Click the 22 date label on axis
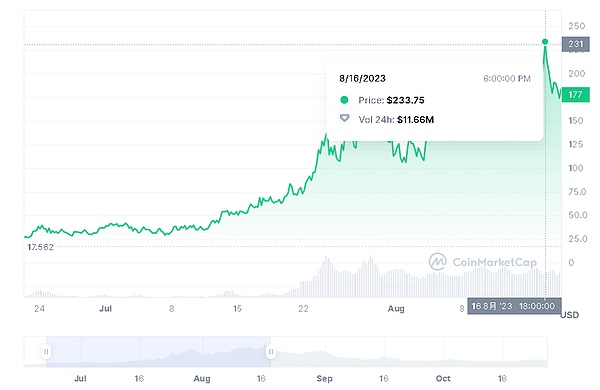This screenshot has height=390, width=600. (303, 308)
